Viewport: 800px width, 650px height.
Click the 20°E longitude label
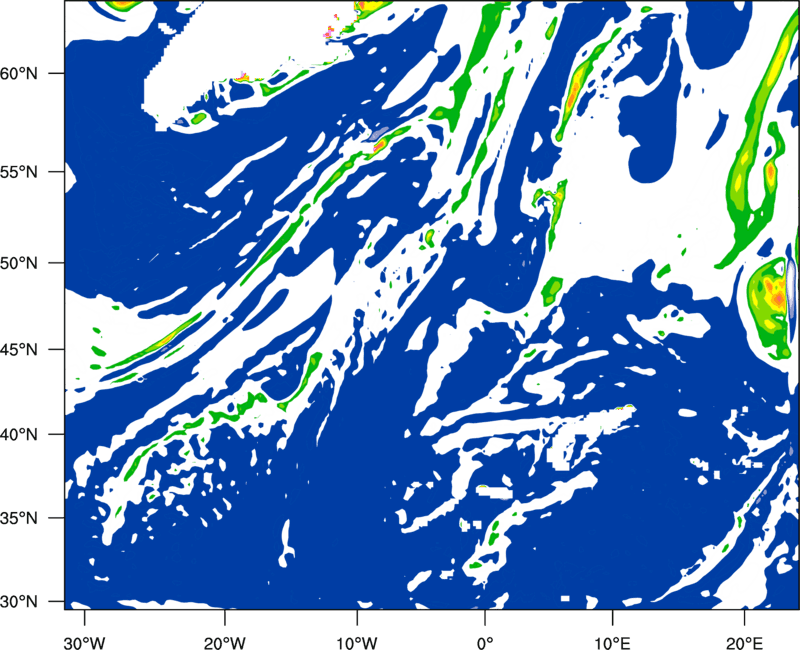pos(744,642)
